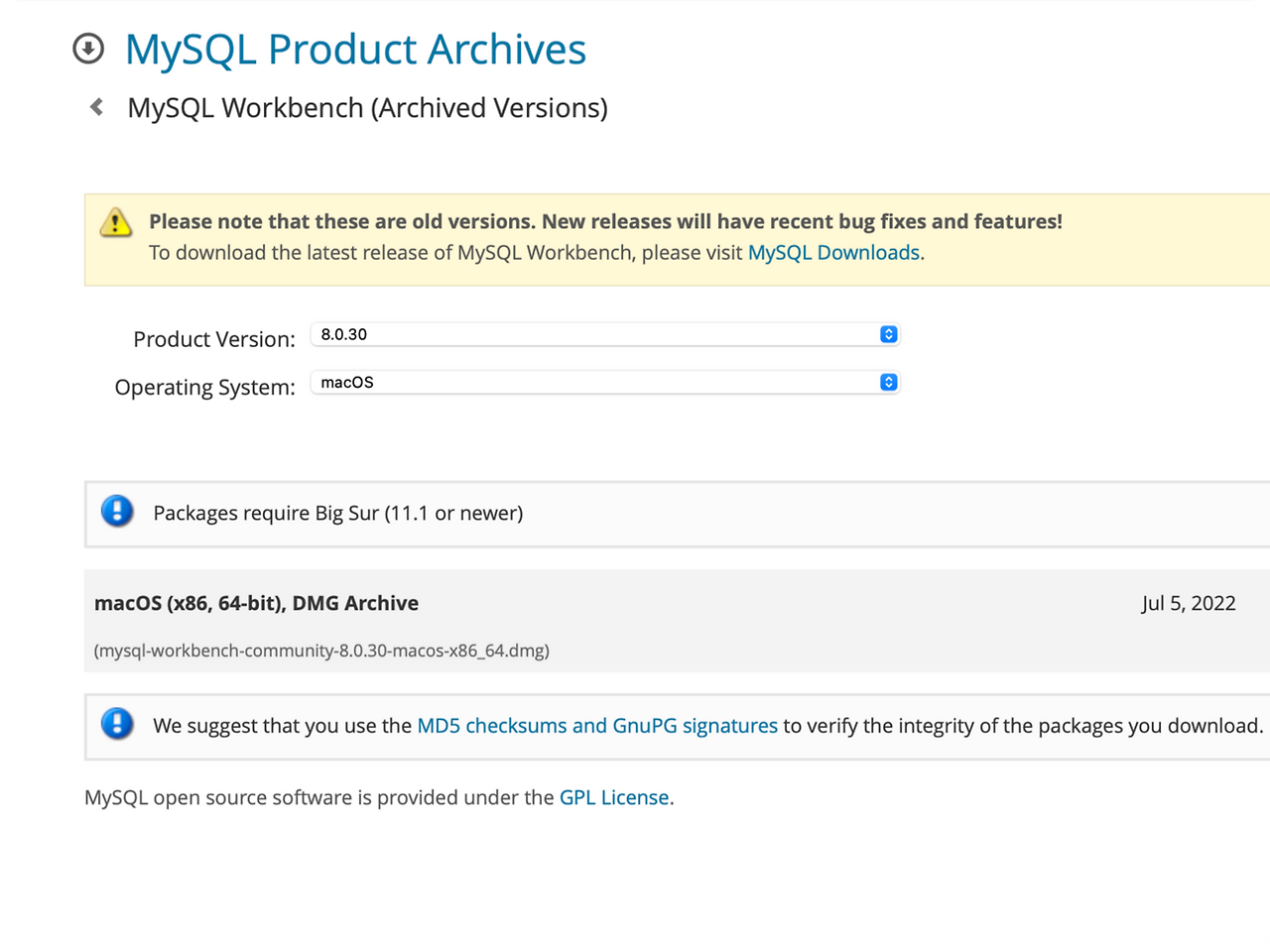Click the blue info icon beside Big Sur notice
The image size is (1270, 952).
pos(117,512)
